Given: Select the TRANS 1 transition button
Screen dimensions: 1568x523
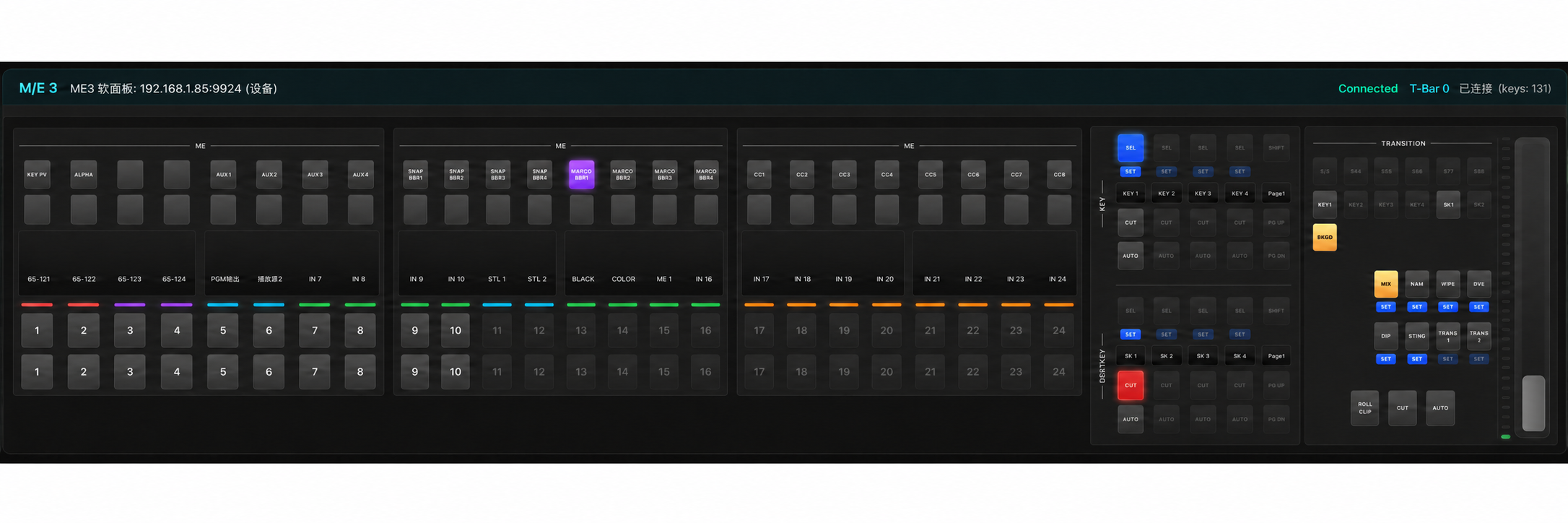Looking at the screenshot, I should [1448, 336].
